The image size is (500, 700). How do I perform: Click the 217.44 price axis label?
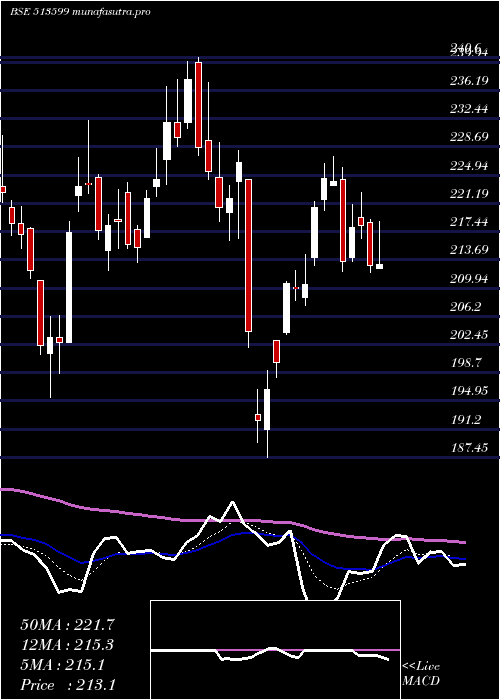468,222
